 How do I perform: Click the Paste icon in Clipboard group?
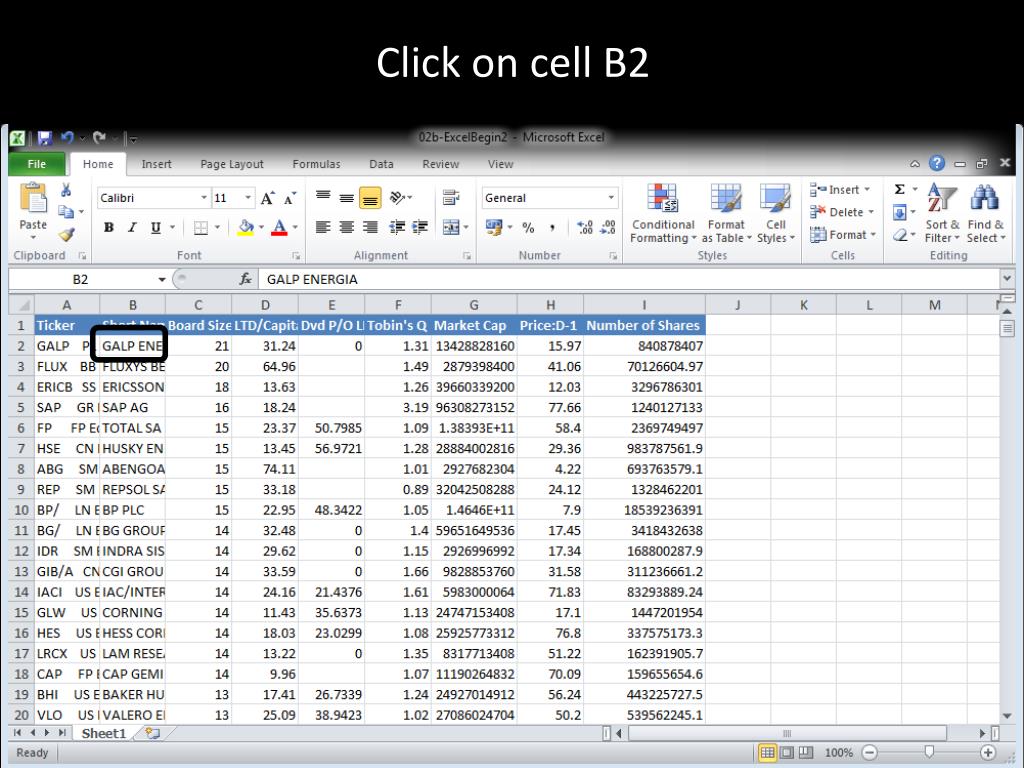(33, 203)
